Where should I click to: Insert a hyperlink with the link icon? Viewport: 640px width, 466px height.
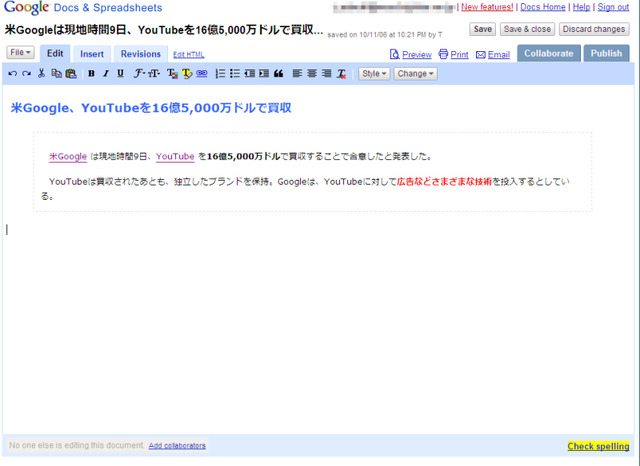click(202, 73)
